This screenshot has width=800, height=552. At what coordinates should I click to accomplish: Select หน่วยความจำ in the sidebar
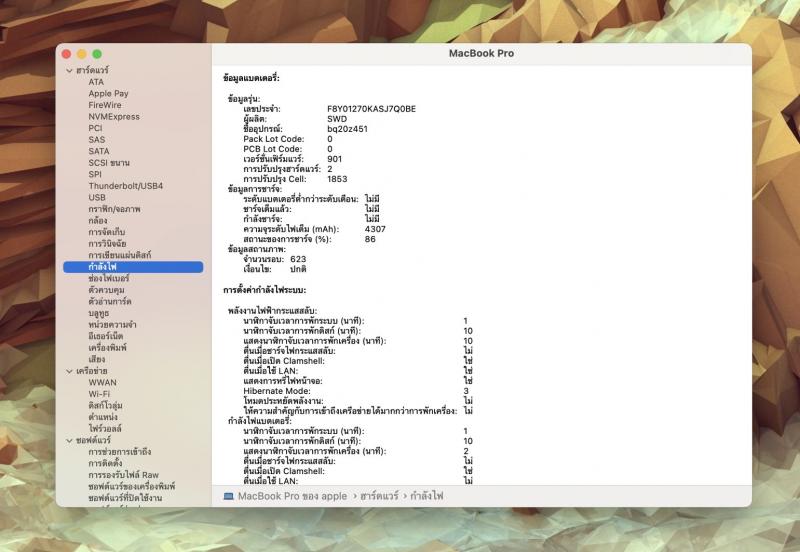pos(112,324)
